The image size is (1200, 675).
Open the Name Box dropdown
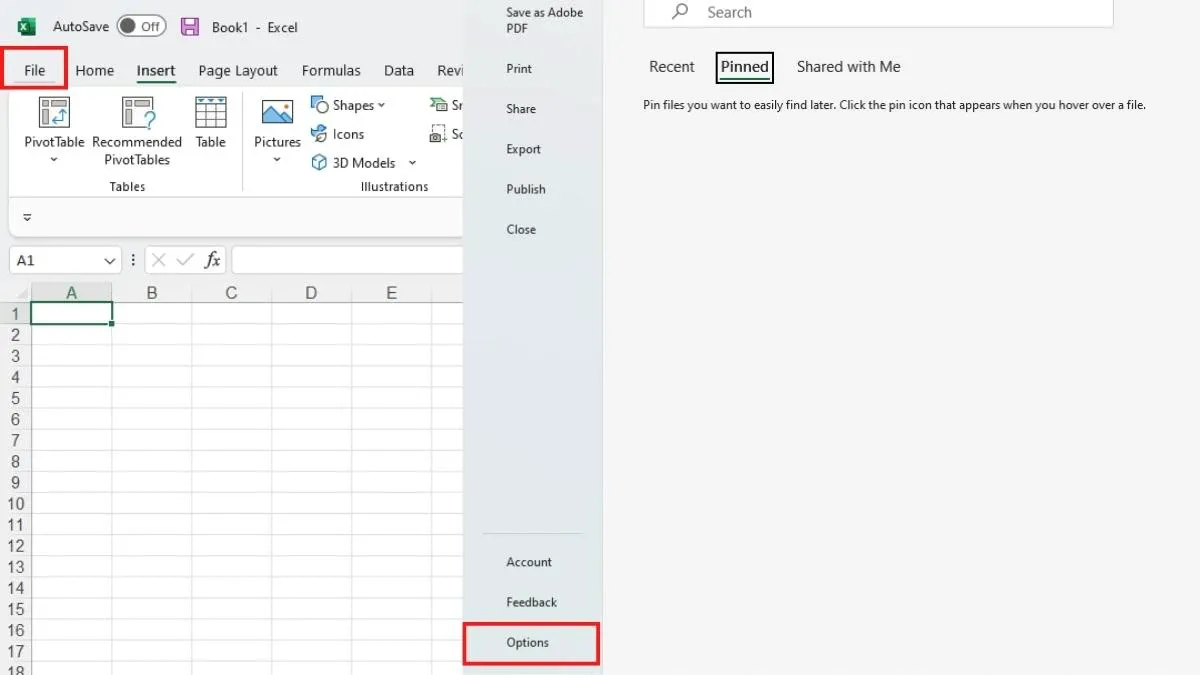[110, 259]
